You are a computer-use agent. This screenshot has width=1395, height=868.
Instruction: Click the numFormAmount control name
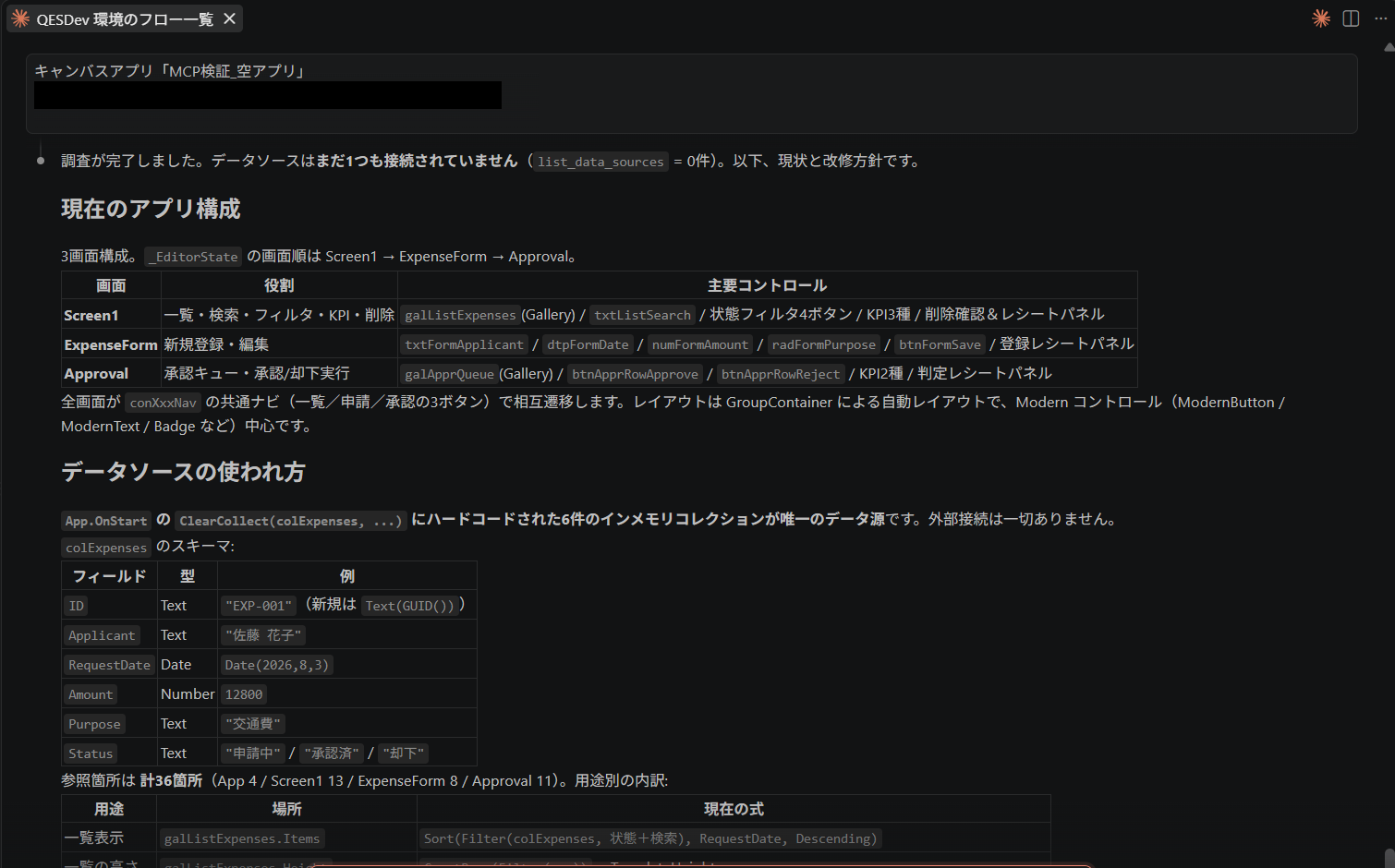pos(700,345)
